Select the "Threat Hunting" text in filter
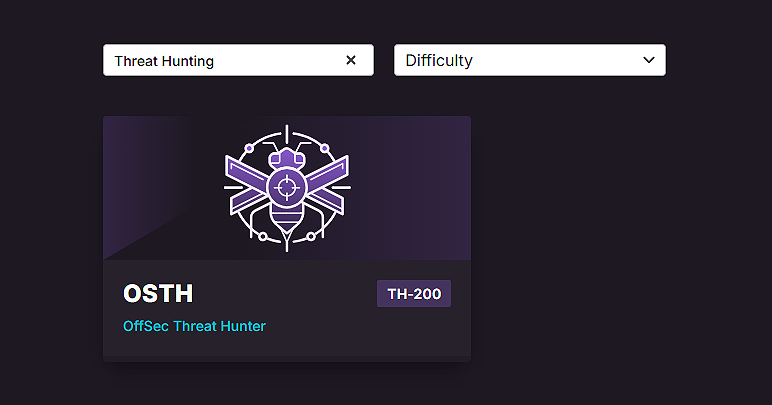Viewport: 772px width, 405px height. (x=164, y=61)
